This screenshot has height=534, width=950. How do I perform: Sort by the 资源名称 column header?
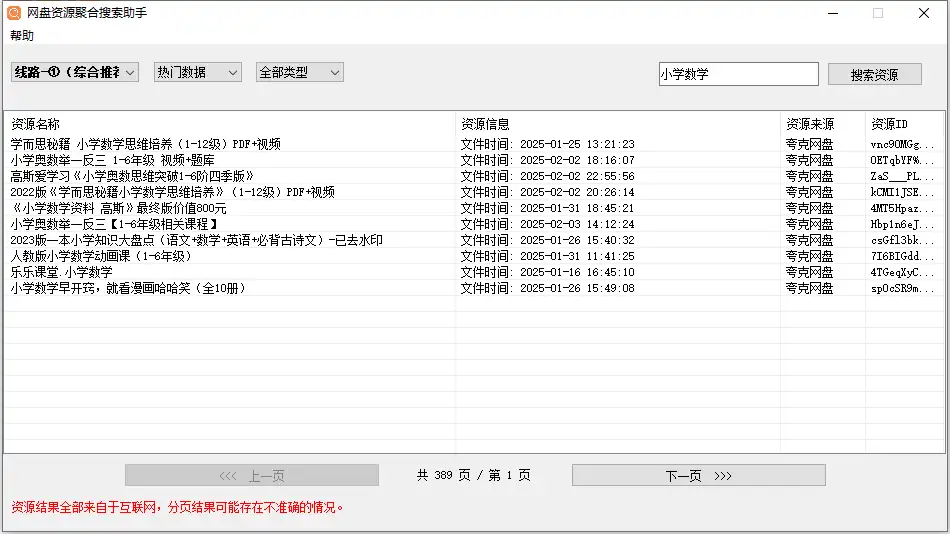coord(228,124)
